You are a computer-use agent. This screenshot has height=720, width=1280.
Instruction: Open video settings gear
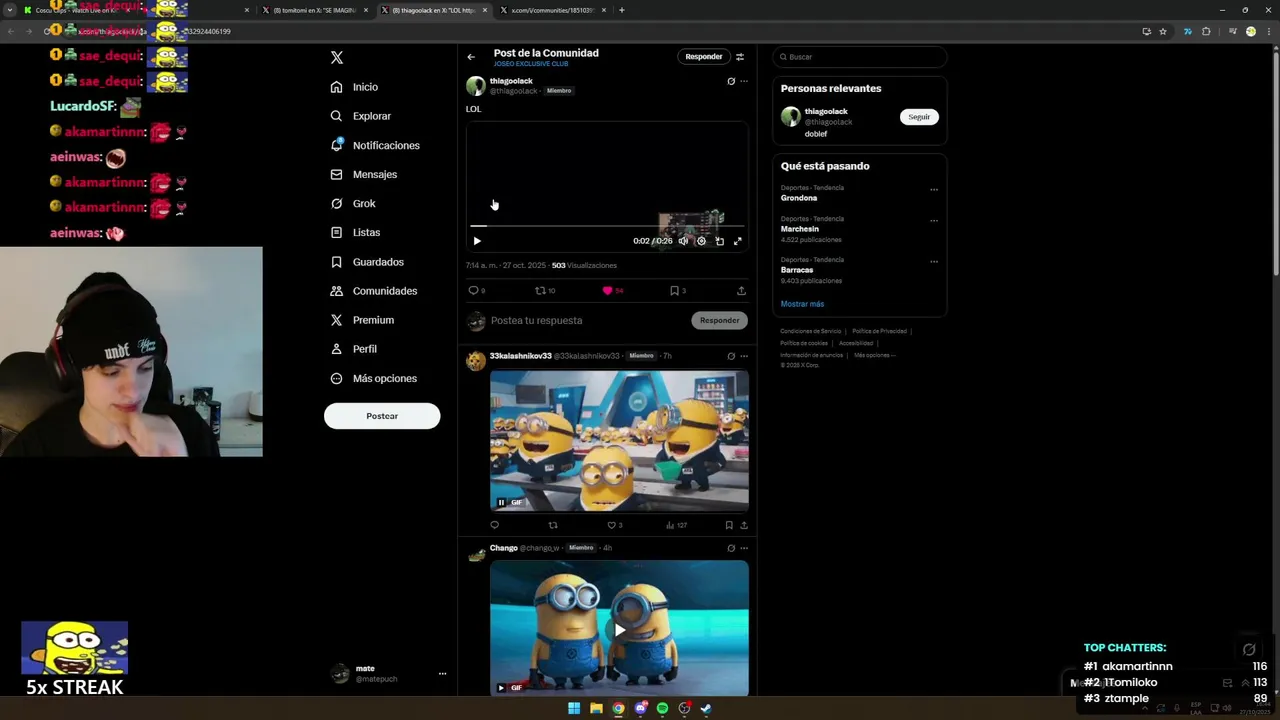coord(701,241)
